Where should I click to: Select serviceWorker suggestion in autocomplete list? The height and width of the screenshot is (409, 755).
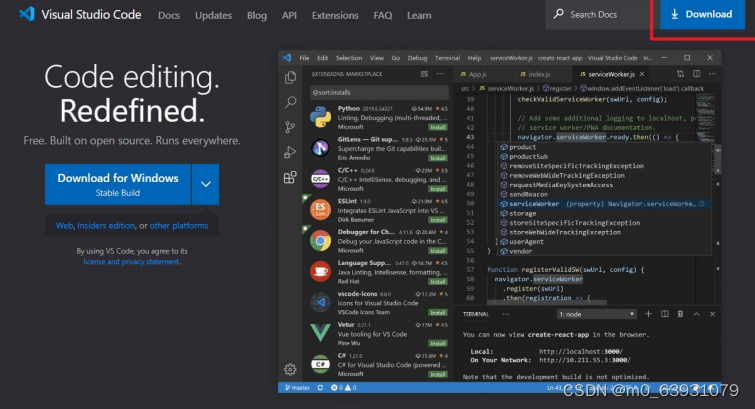(x=604, y=204)
